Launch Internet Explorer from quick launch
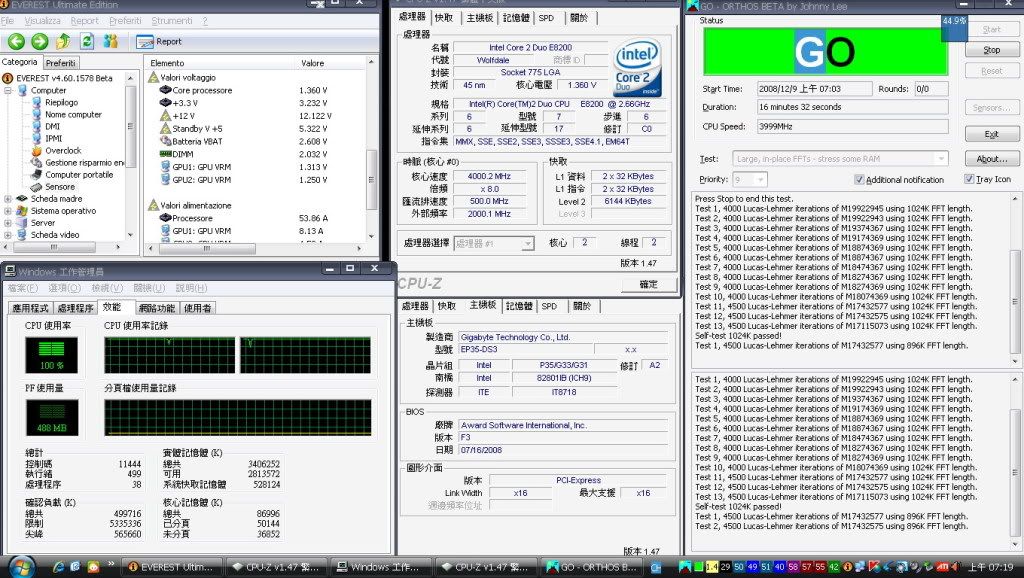The width and height of the screenshot is (1024, 578). point(59,567)
